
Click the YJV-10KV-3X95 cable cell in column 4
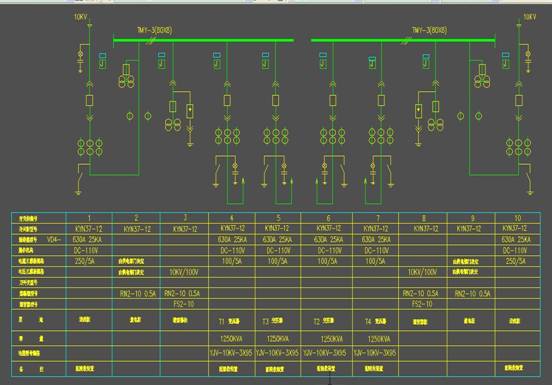coord(231,353)
